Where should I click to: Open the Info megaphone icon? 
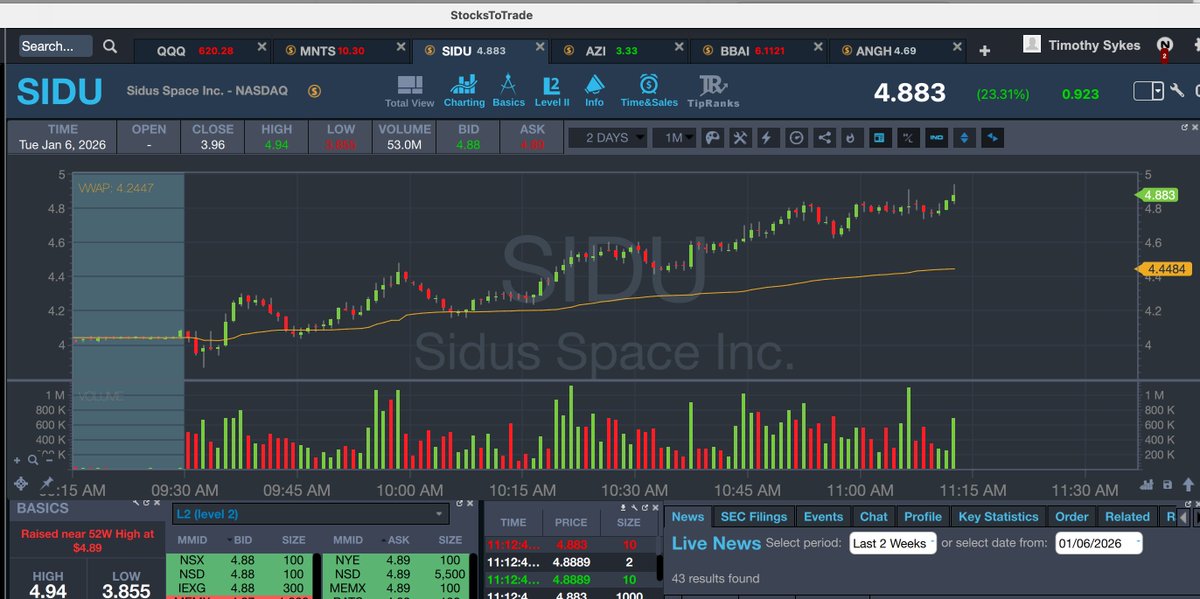594,91
